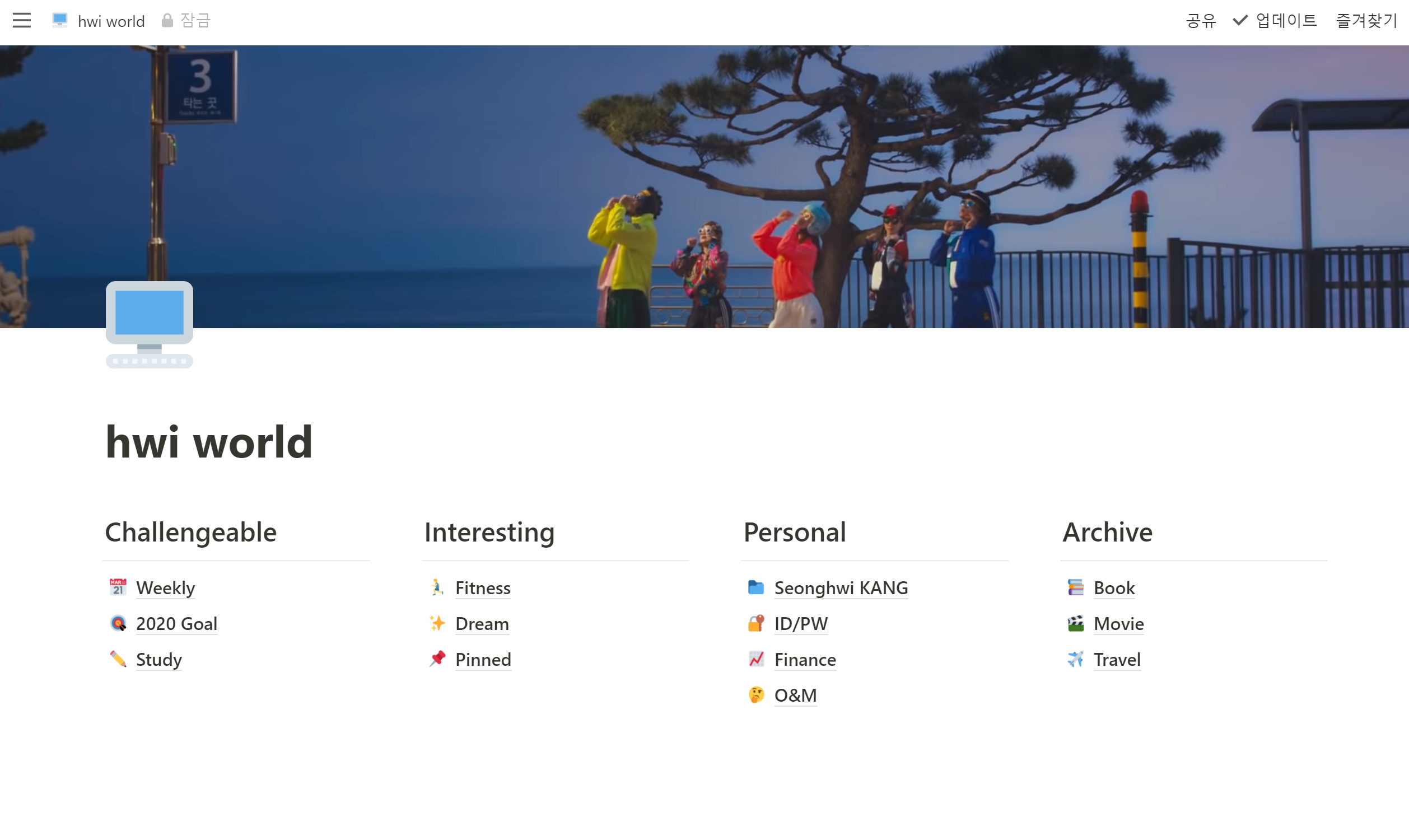
Task: Click the 업데이트 updates button
Action: tap(1286, 20)
